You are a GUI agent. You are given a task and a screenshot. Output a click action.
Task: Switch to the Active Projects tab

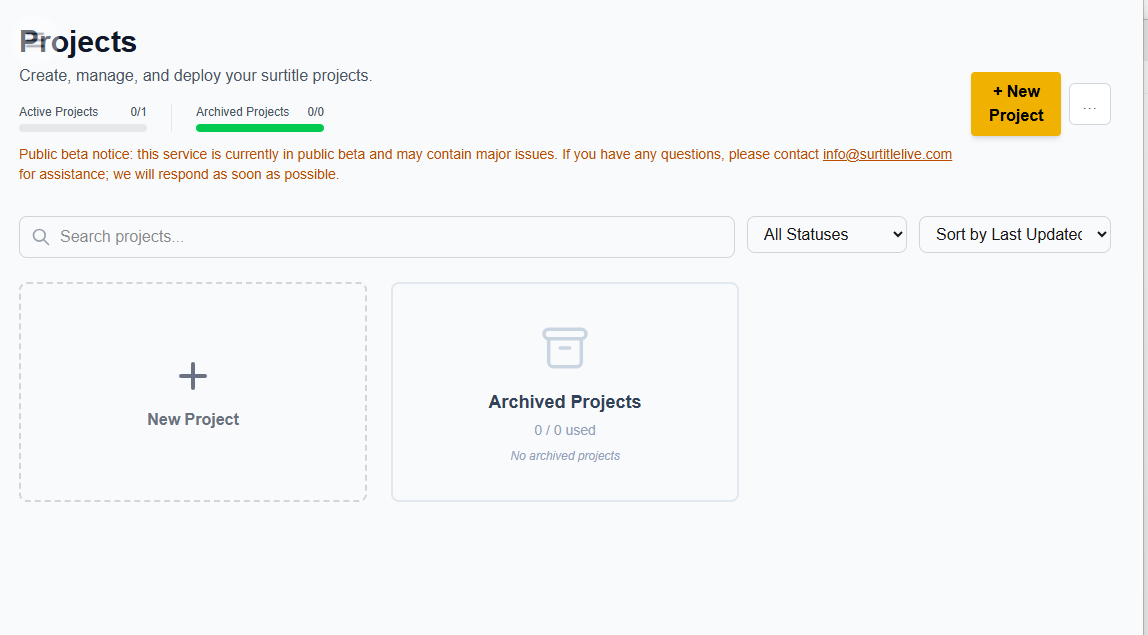coord(59,112)
